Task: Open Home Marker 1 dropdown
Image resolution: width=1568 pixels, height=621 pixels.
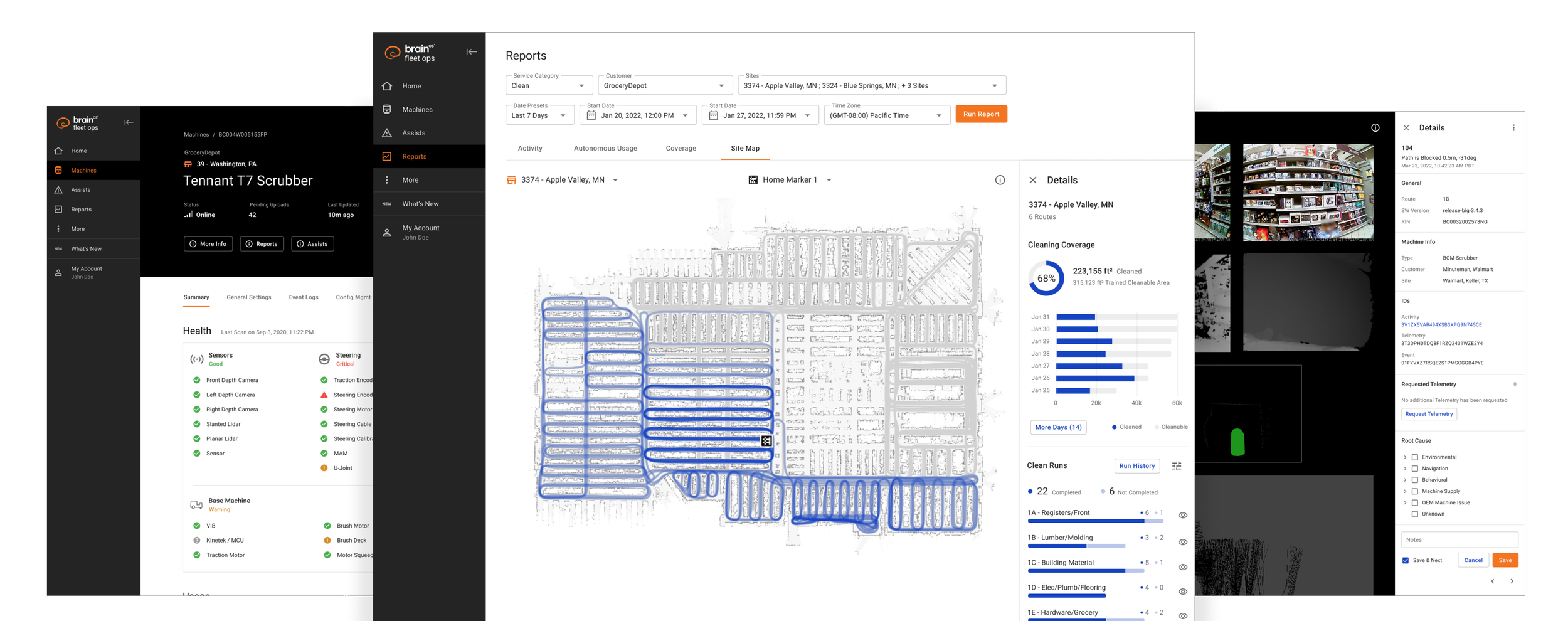Action: pos(790,180)
